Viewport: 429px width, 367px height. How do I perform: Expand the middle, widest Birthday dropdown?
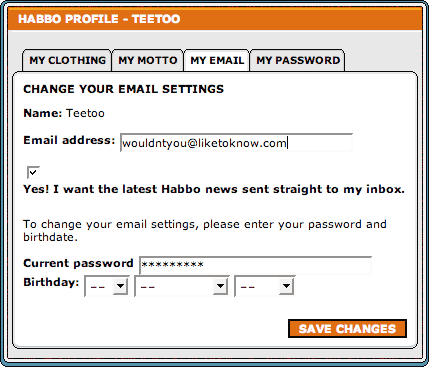(182, 286)
